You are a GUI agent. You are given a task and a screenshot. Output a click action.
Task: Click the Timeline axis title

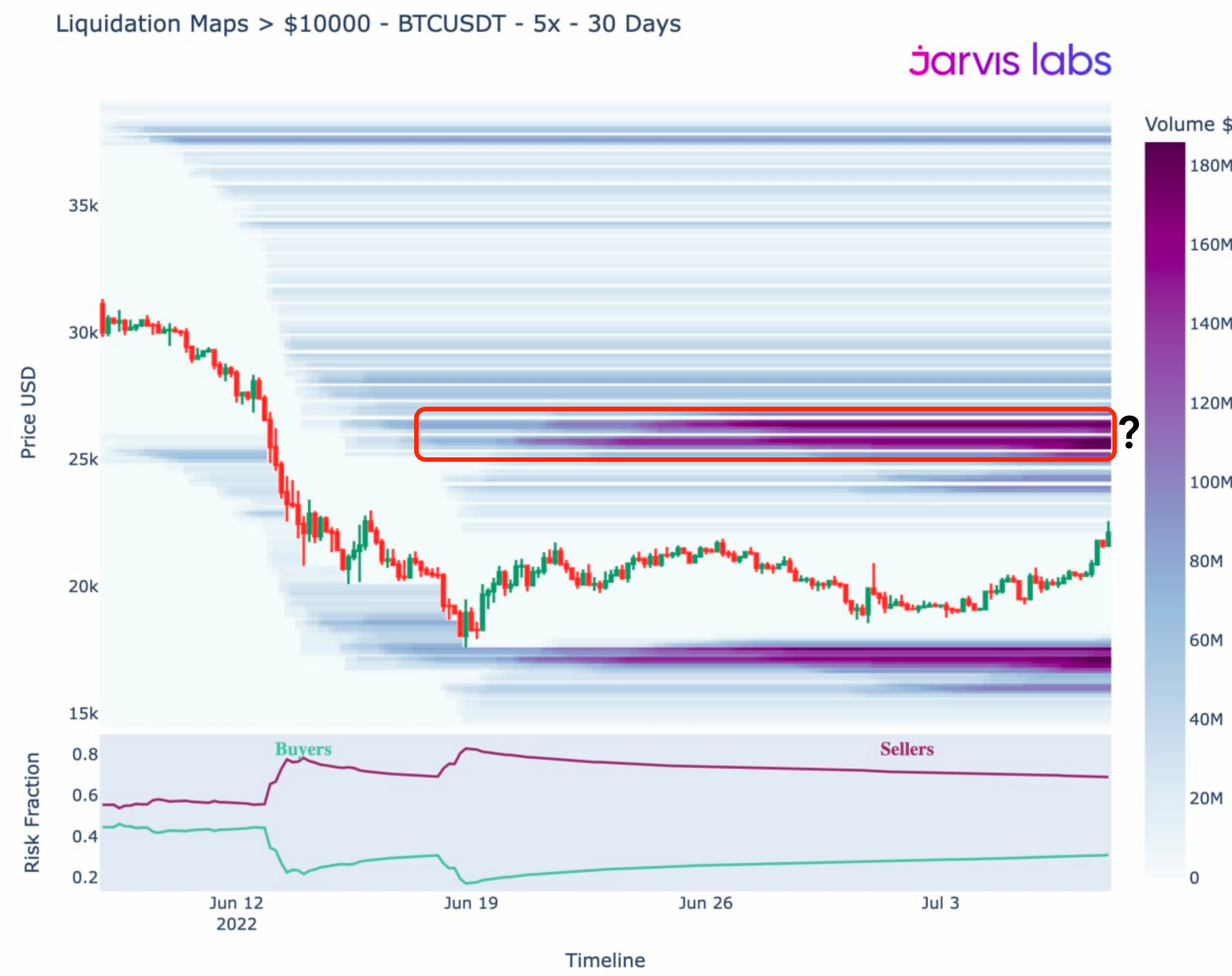click(605, 960)
